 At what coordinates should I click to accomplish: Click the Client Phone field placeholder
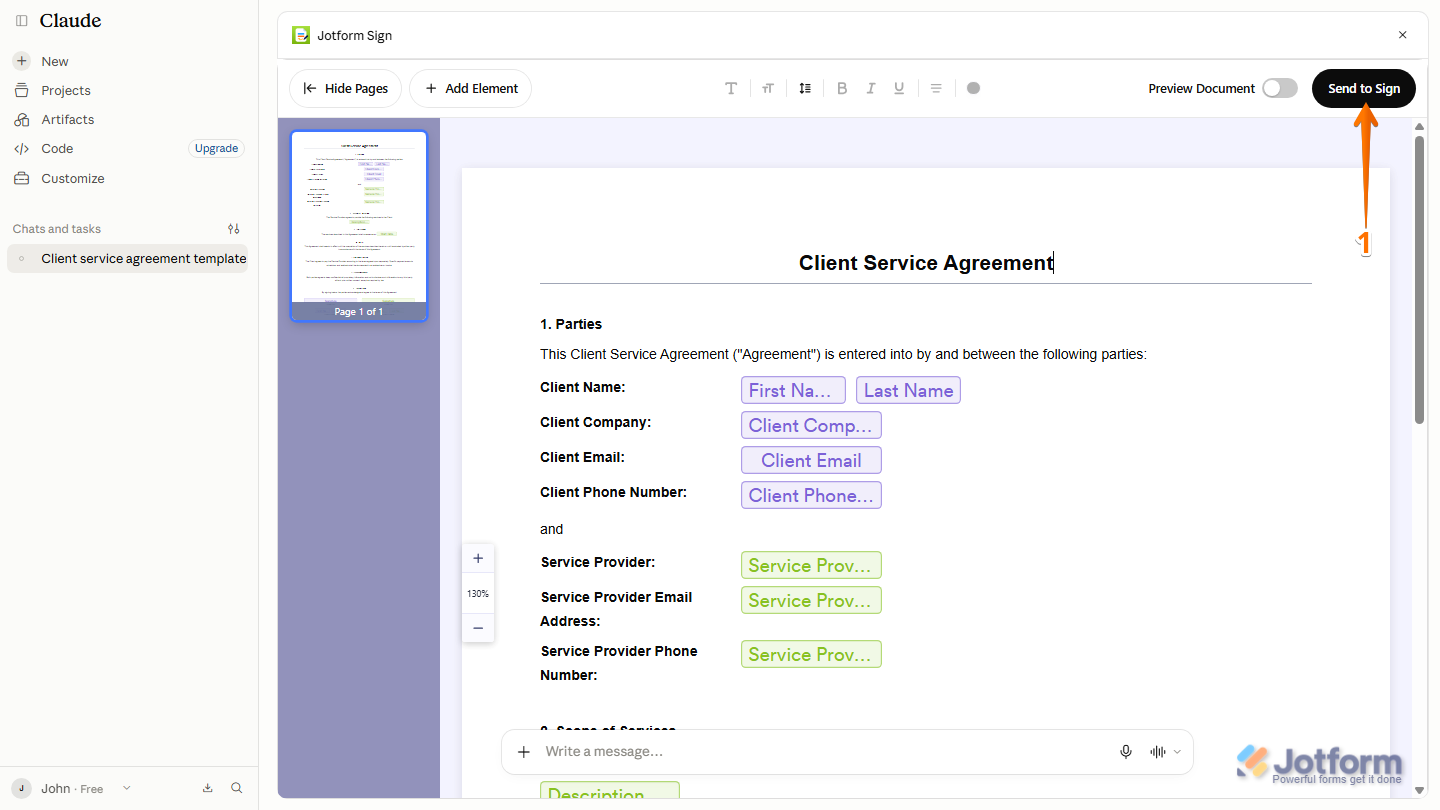tap(811, 495)
